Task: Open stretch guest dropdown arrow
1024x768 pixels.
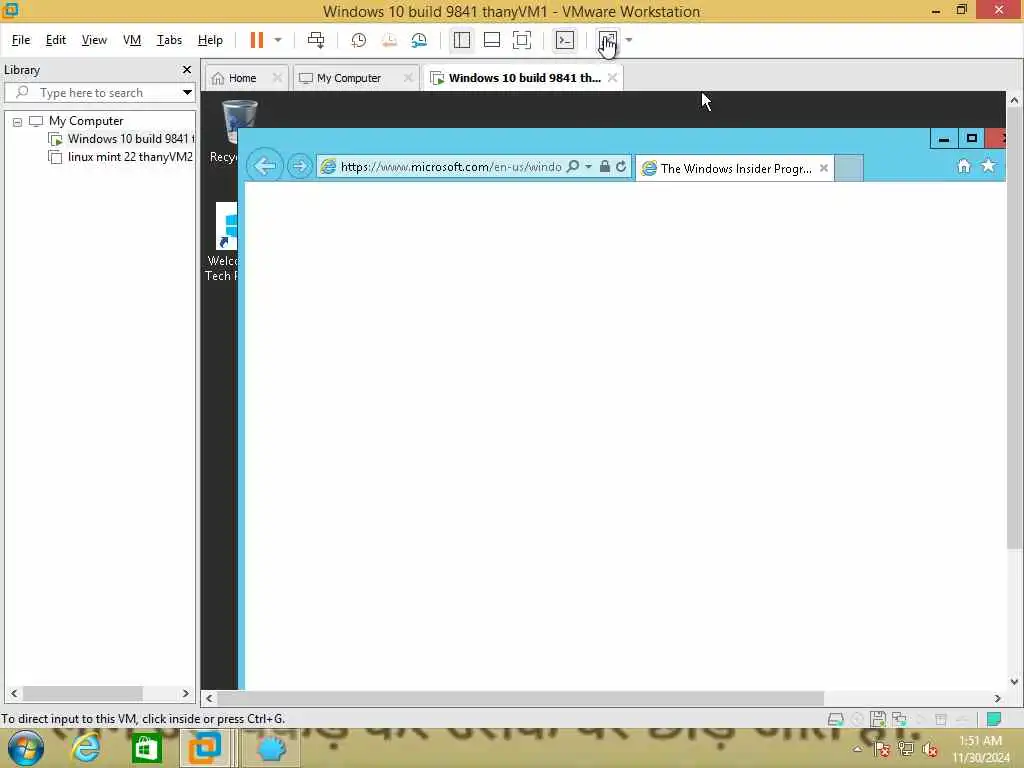Action: pyautogui.click(x=629, y=40)
